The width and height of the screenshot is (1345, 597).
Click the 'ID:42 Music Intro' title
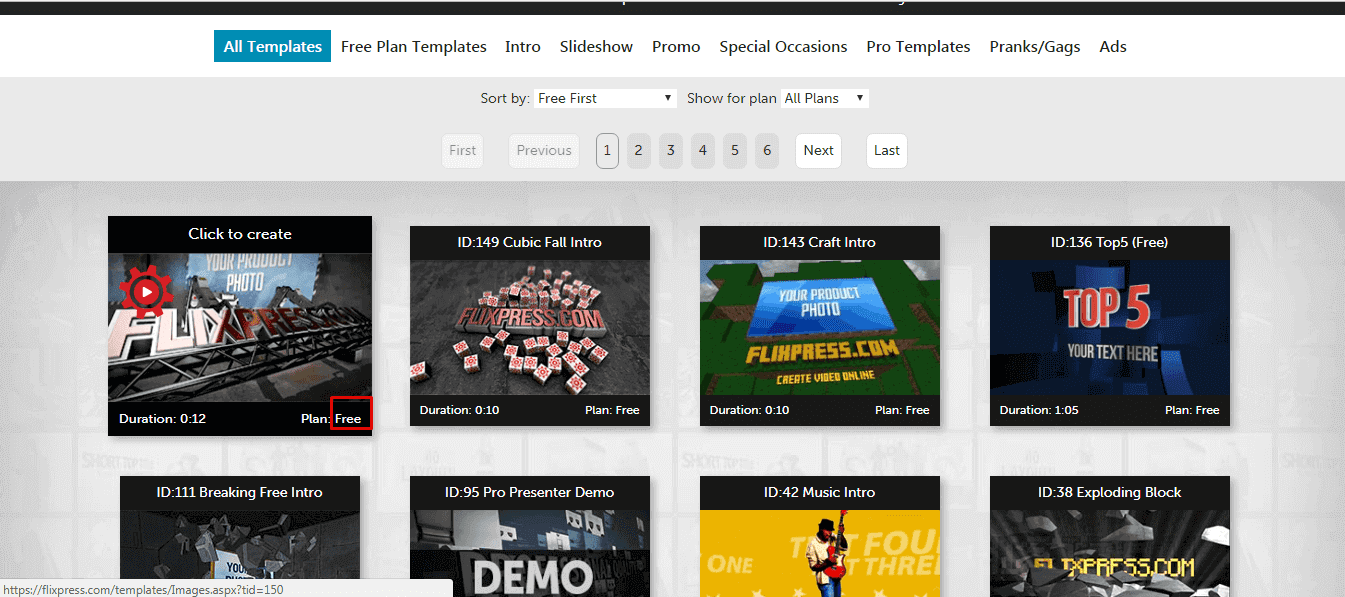(820, 492)
